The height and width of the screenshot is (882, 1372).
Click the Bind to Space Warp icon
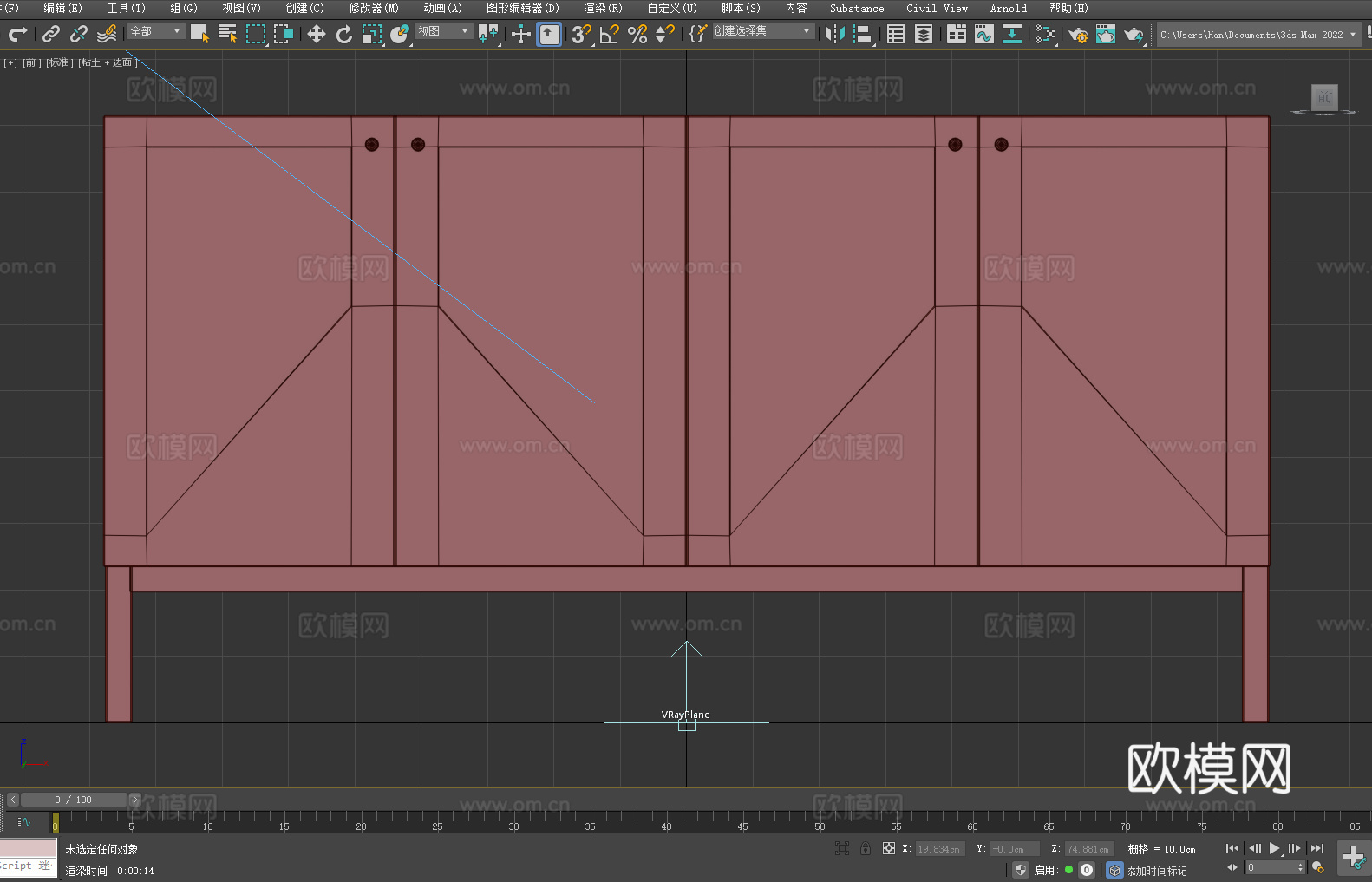(107, 34)
